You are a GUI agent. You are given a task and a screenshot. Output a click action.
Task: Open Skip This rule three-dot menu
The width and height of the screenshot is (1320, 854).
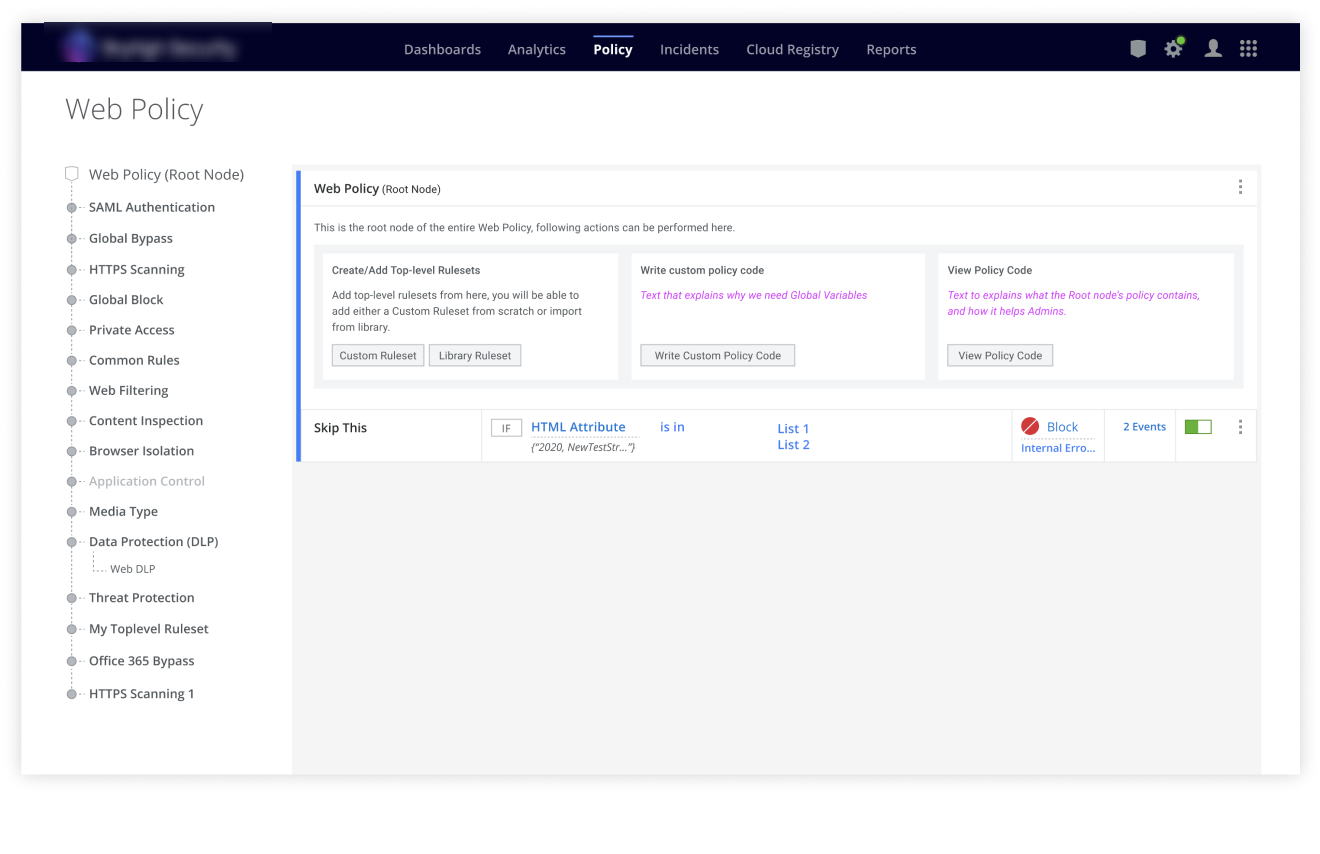pos(1240,427)
